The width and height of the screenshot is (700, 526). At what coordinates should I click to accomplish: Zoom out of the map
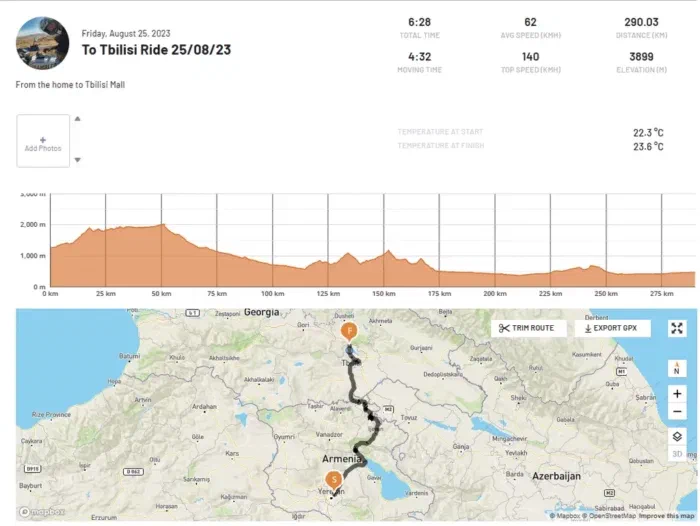pyautogui.click(x=677, y=412)
